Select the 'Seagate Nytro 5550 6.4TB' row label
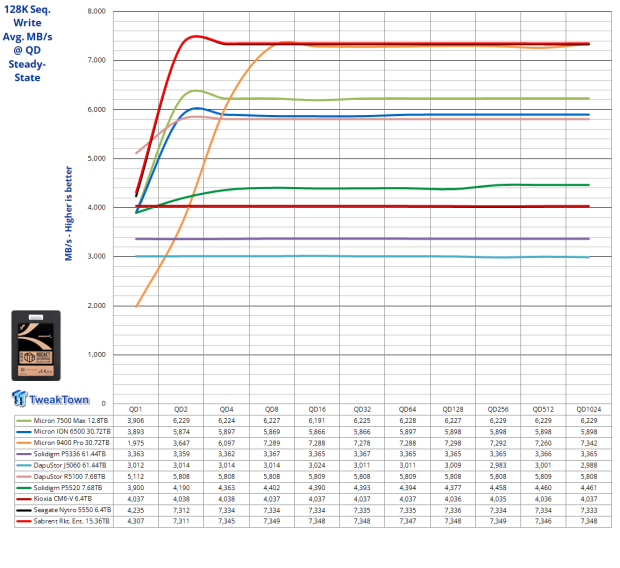This screenshot has width=620, height=568. click(x=72, y=510)
